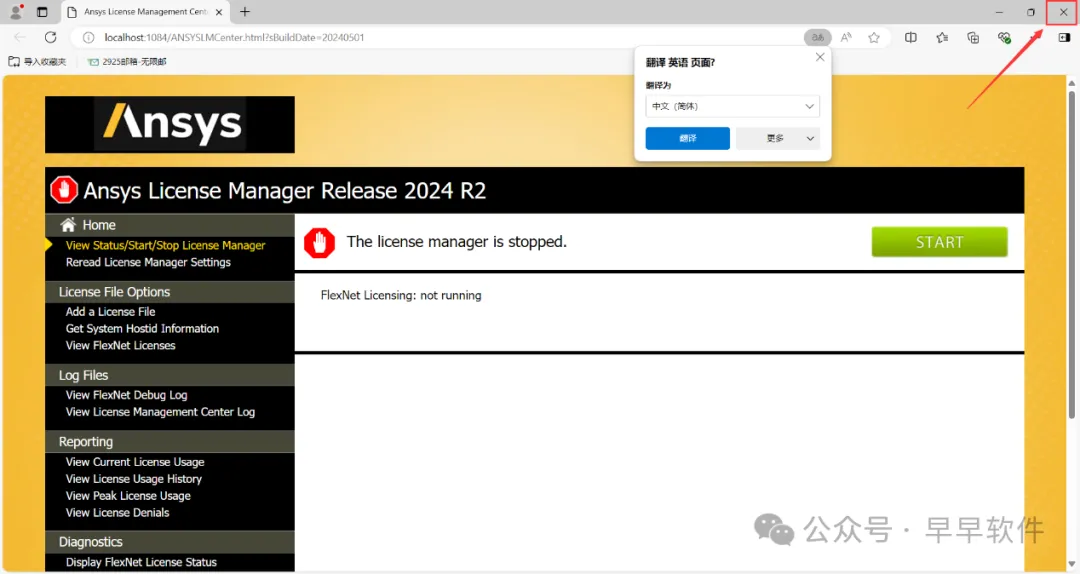The image size is (1080, 574).
Task: Click the blue Translate button
Action: (x=687, y=138)
